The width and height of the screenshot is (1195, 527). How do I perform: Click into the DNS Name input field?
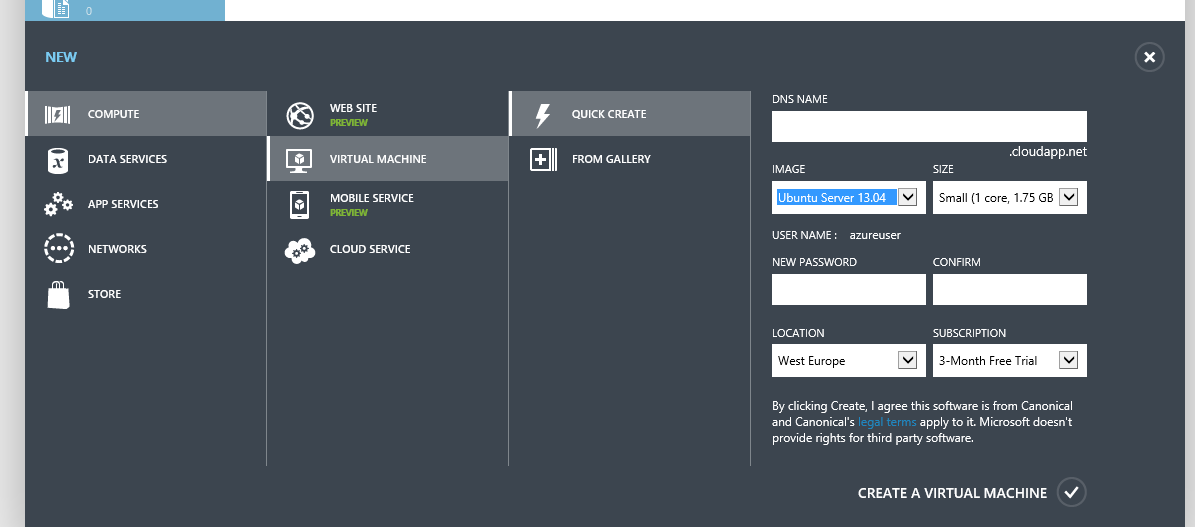pyautogui.click(x=929, y=126)
